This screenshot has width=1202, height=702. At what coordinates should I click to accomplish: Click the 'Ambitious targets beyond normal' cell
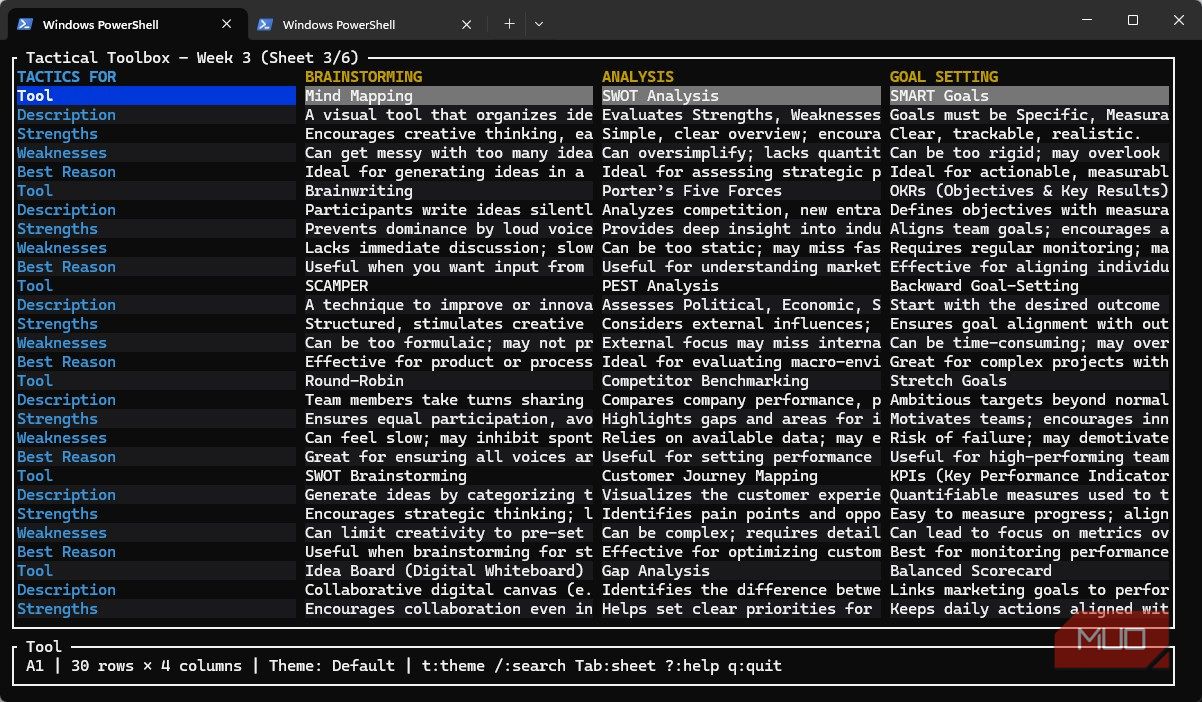coord(1029,400)
